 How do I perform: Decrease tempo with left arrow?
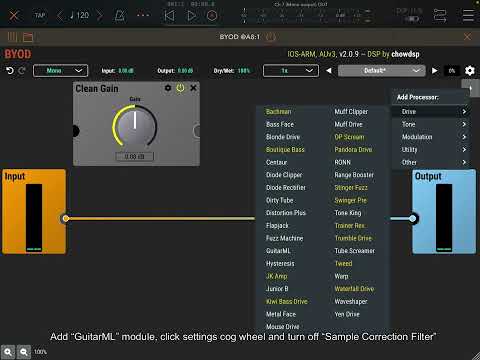(x=60, y=15)
